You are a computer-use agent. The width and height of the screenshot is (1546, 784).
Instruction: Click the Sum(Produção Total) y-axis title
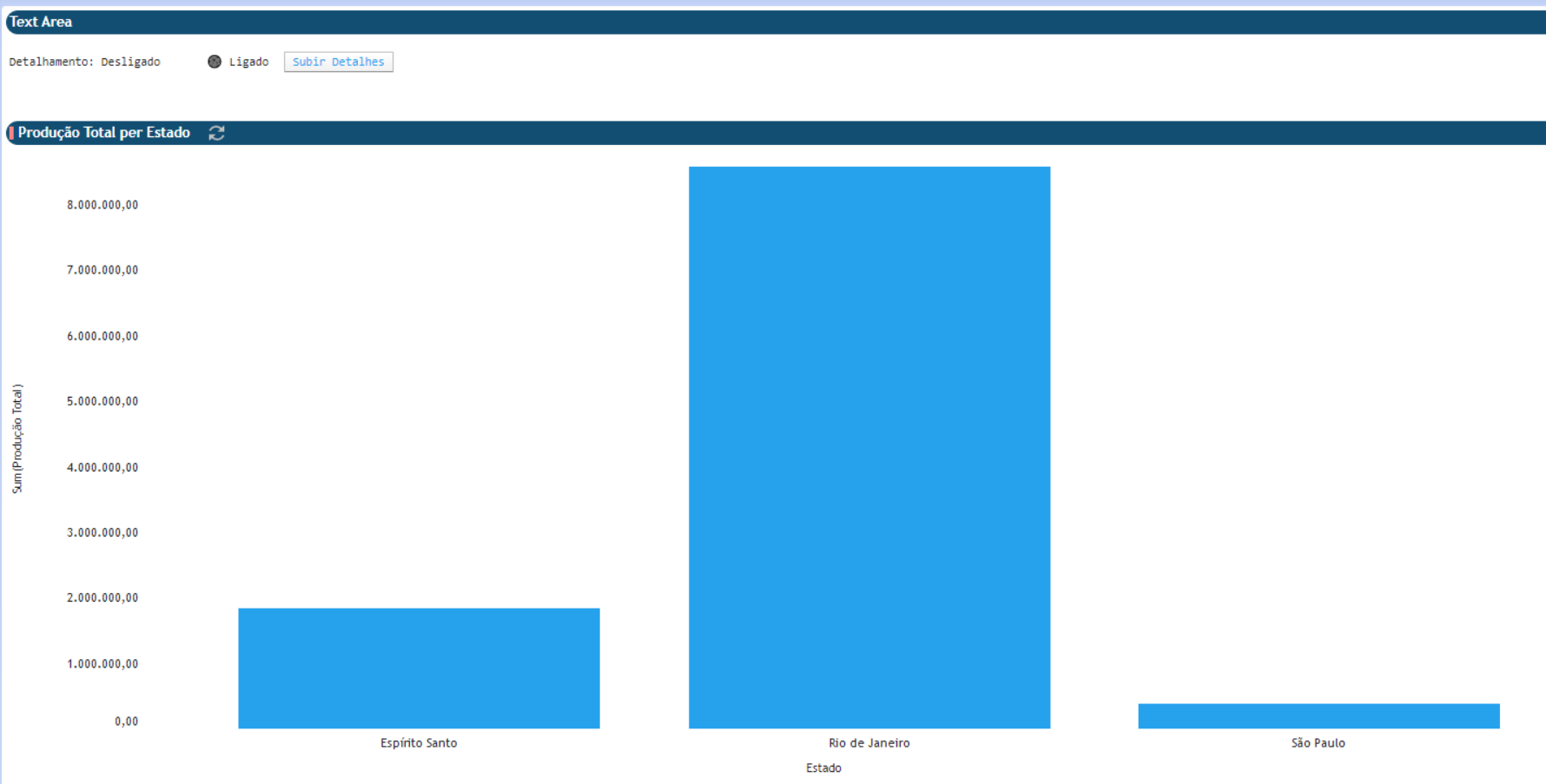(17, 438)
